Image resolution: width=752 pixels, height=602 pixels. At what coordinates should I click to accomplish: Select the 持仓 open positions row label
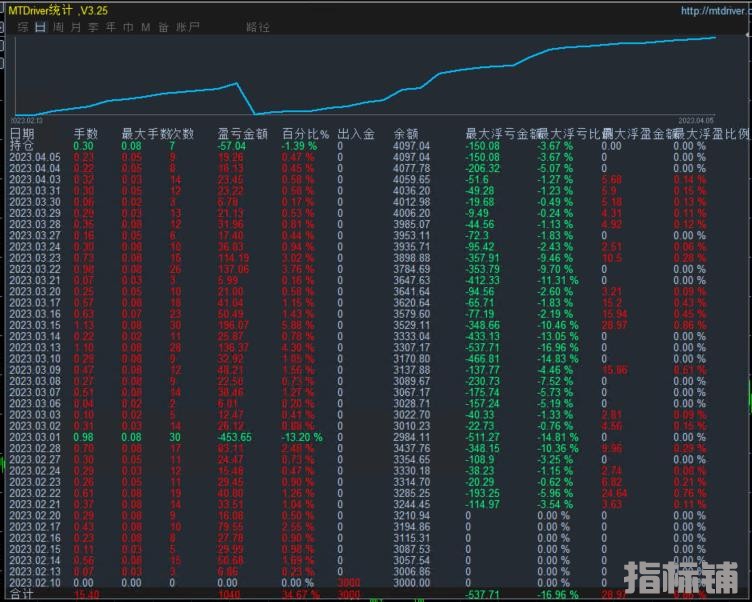coord(22,145)
